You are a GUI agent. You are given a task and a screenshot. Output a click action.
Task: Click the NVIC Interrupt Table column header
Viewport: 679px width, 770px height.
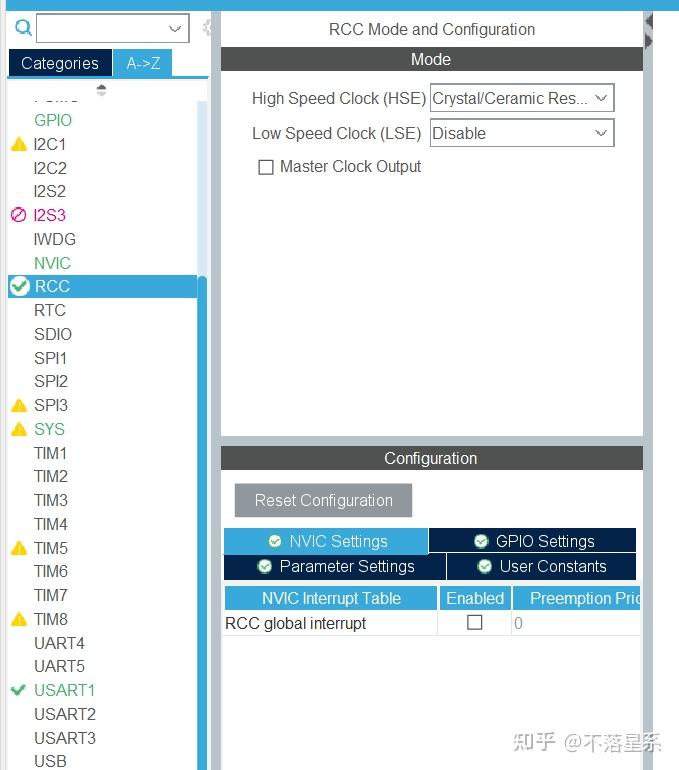[x=331, y=598]
